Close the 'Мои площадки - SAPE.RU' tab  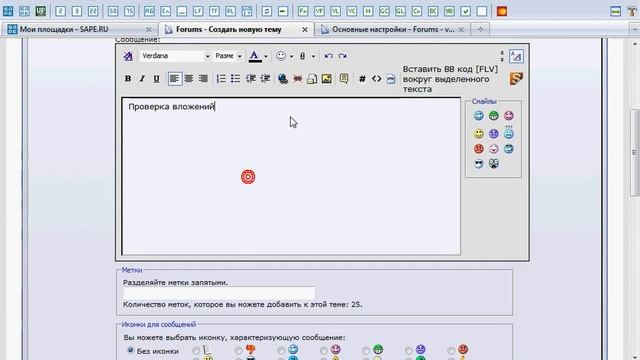pos(149,30)
